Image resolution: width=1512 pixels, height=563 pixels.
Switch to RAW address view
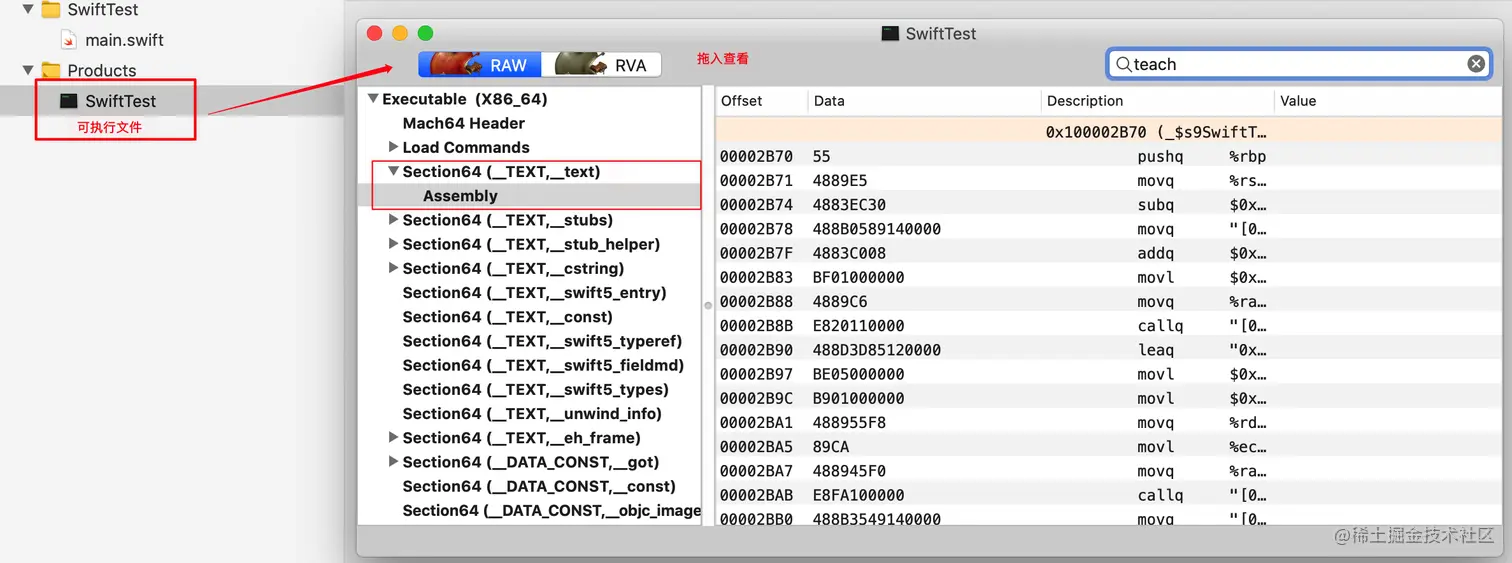pyautogui.click(x=480, y=65)
